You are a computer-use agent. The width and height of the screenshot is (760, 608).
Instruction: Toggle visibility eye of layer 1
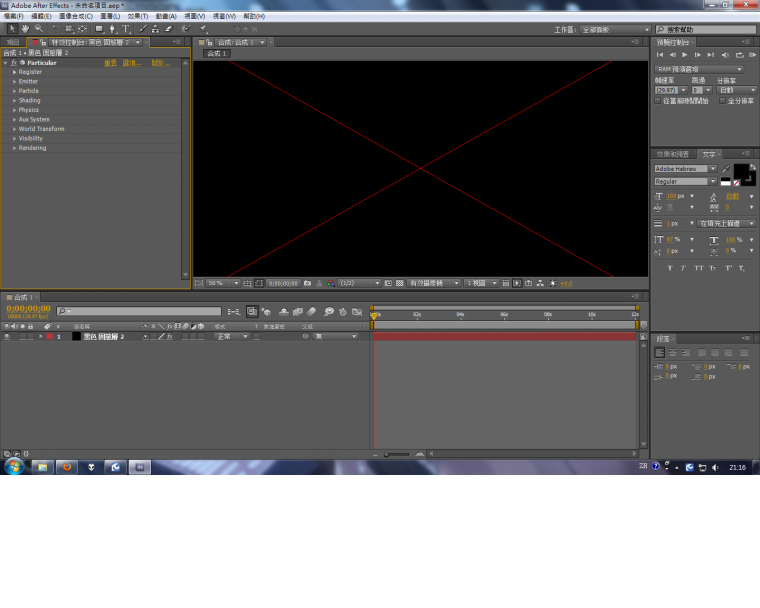pos(7,337)
